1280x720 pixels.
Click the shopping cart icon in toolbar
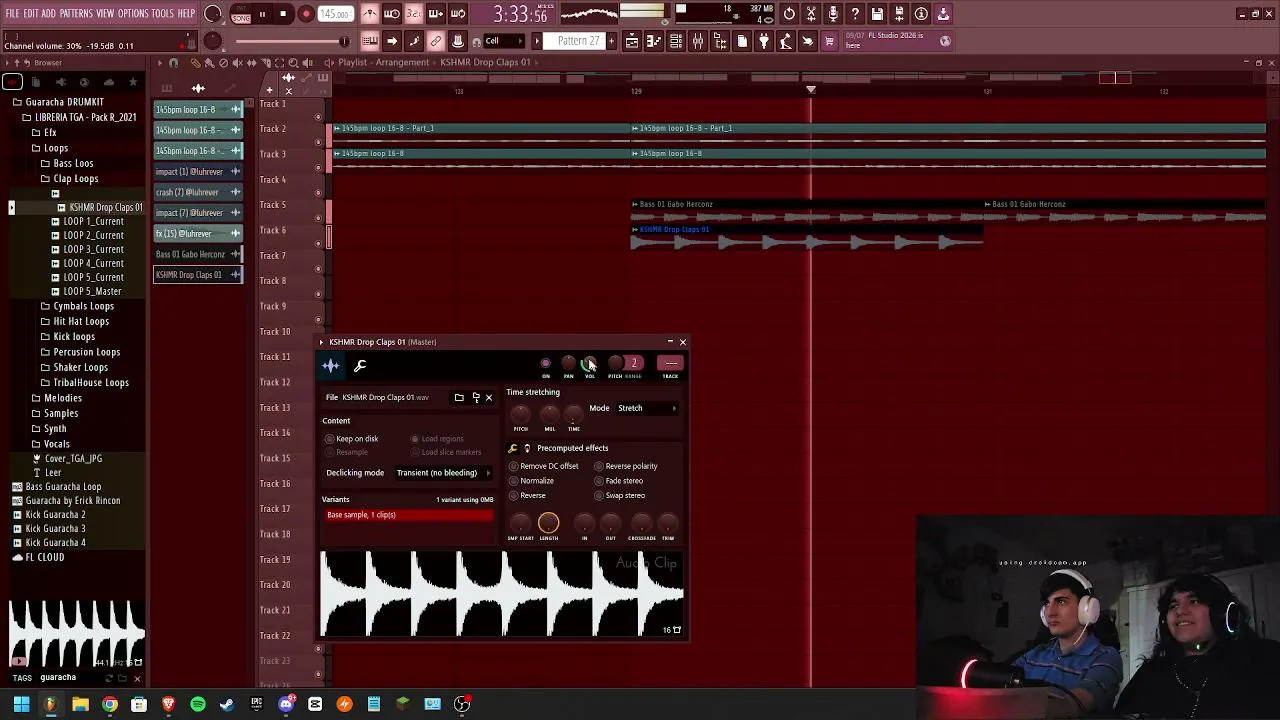click(x=829, y=41)
